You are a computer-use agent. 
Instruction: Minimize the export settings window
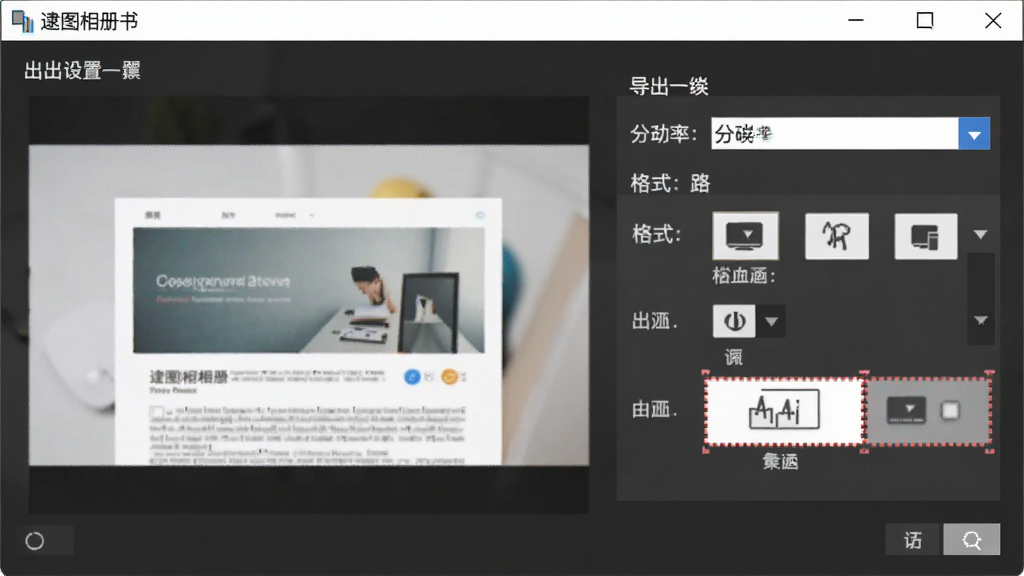(856, 20)
